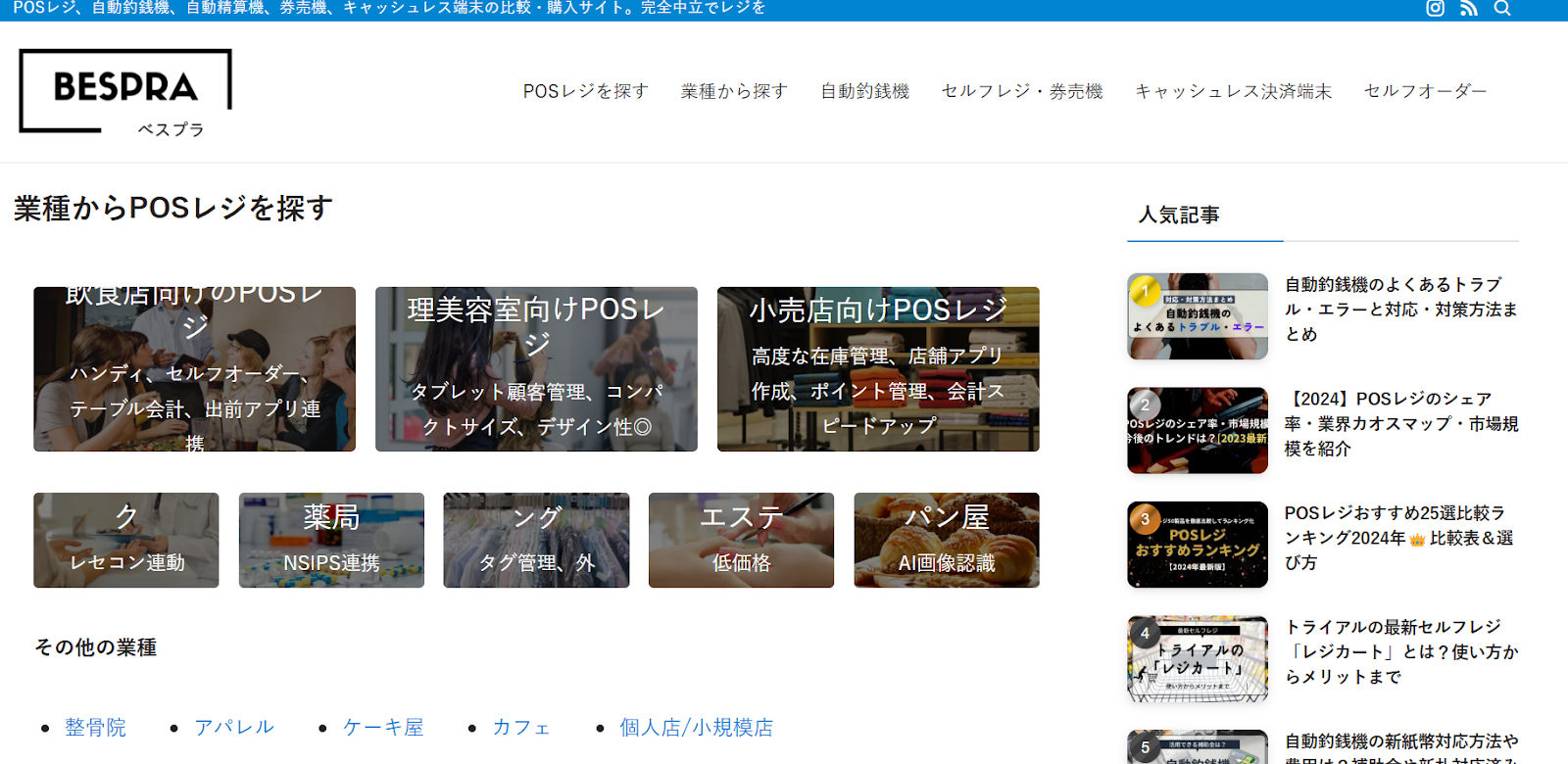1568x764 pixels.
Task: Click the BESPRA logo
Action: (x=125, y=91)
